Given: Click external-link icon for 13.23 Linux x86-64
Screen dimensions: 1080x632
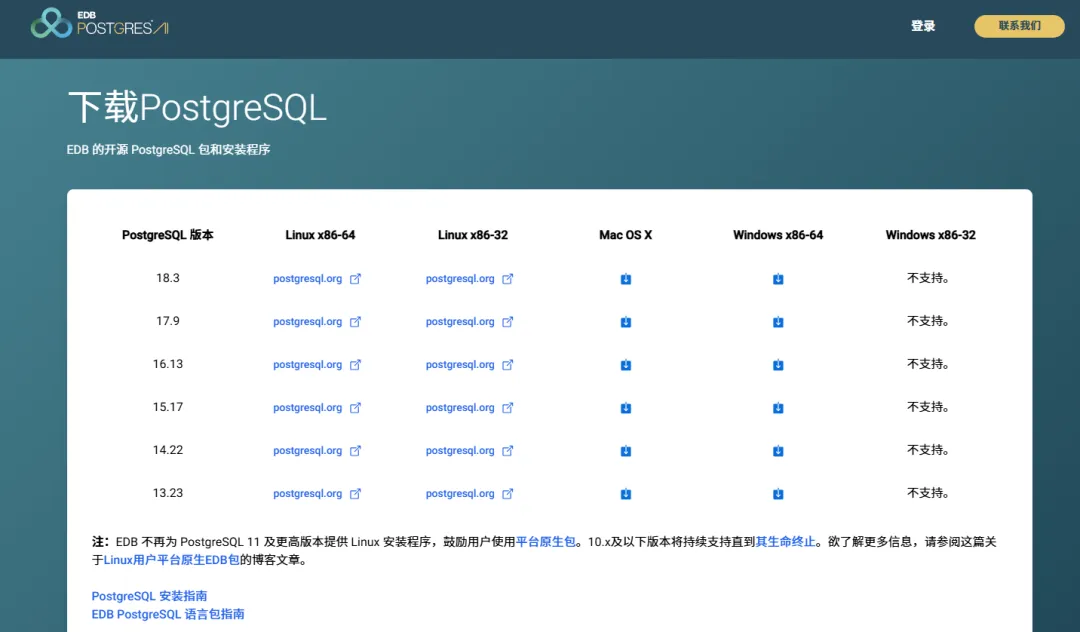Looking at the screenshot, I should [355, 494].
